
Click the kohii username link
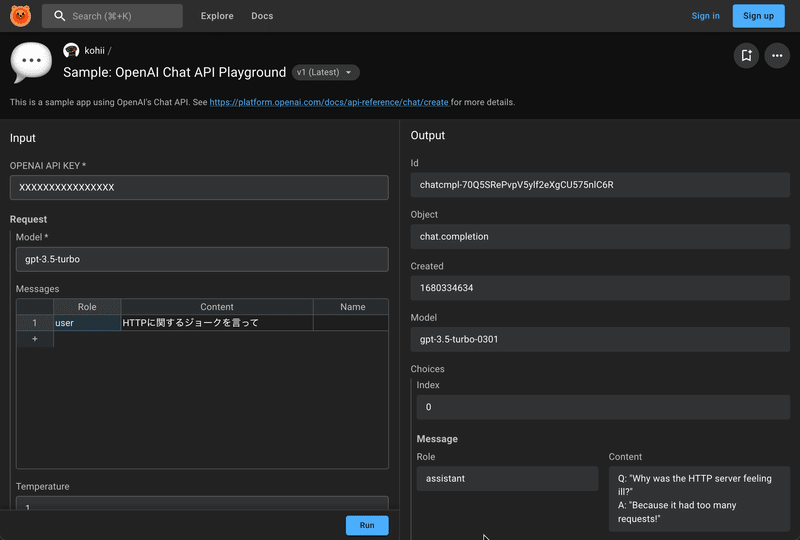(94, 50)
